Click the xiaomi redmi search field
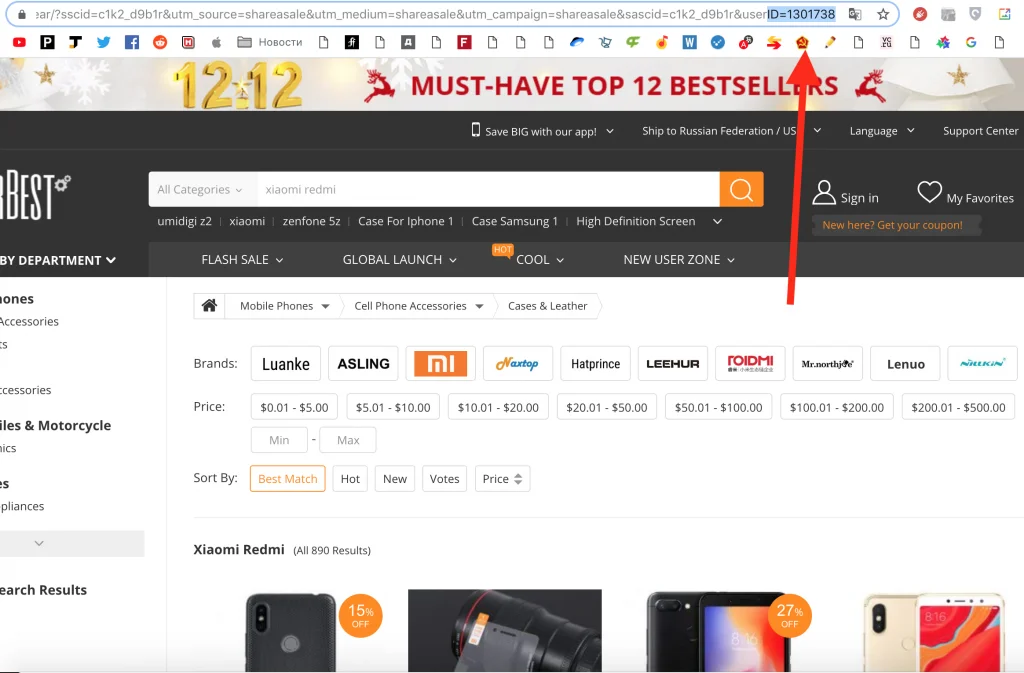1024x673 pixels. click(x=488, y=189)
